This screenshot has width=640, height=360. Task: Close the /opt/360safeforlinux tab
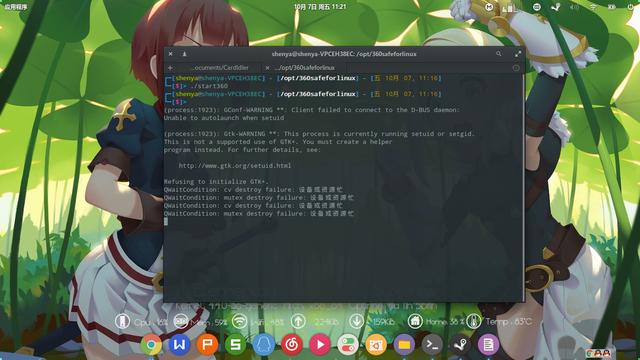(x=267, y=68)
